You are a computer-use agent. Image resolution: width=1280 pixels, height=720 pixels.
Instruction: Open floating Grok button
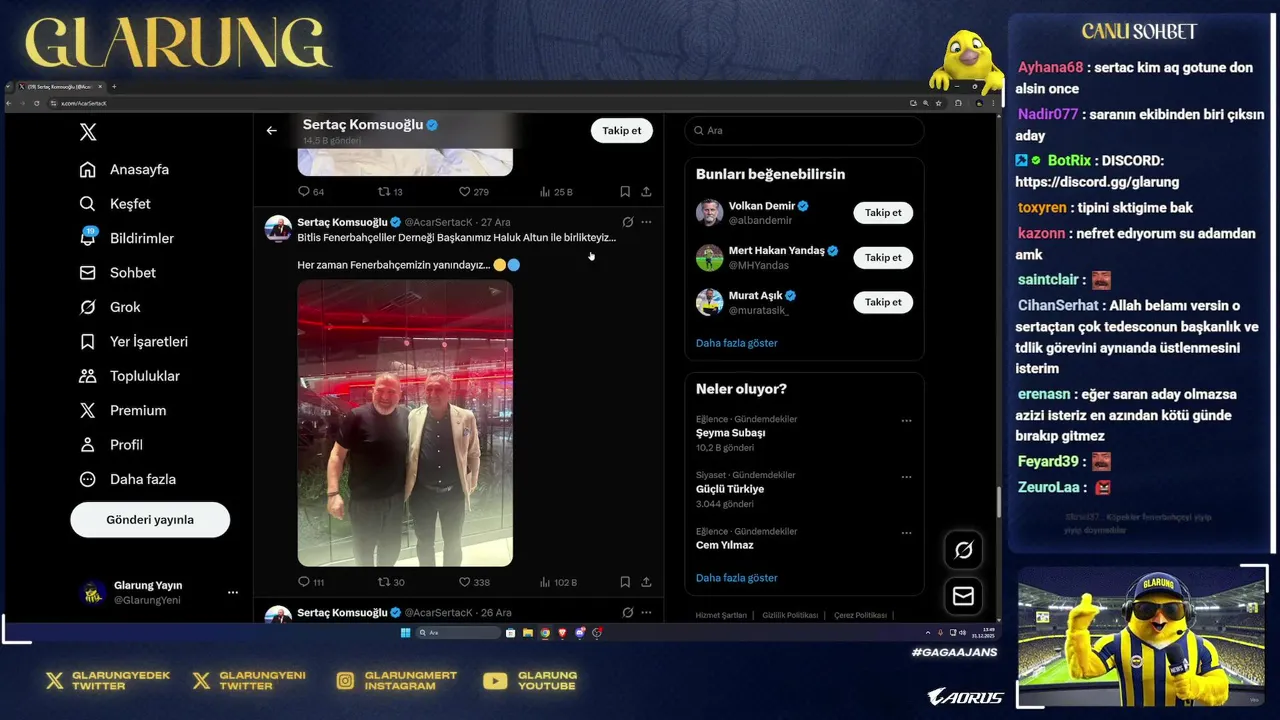click(963, 550)
